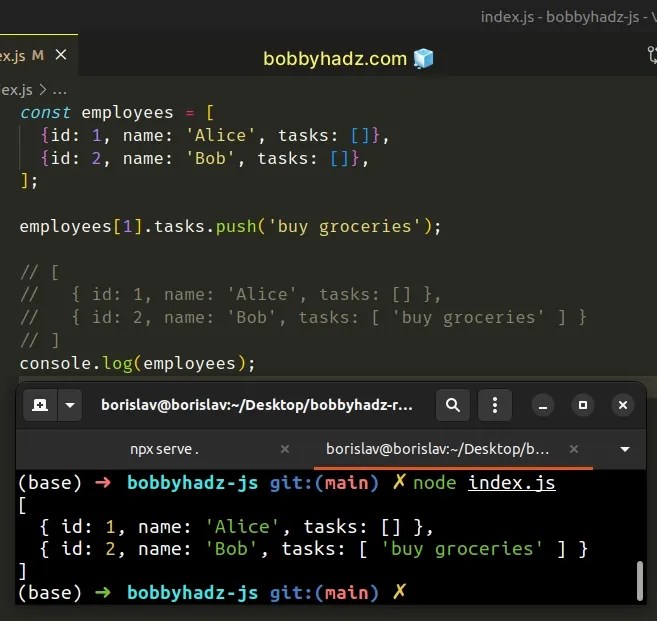Screen dimensions: 657x621
Task: Click 'bobbyhadz-js' in the last terminal prompt
Action: [x=192, y=593]
